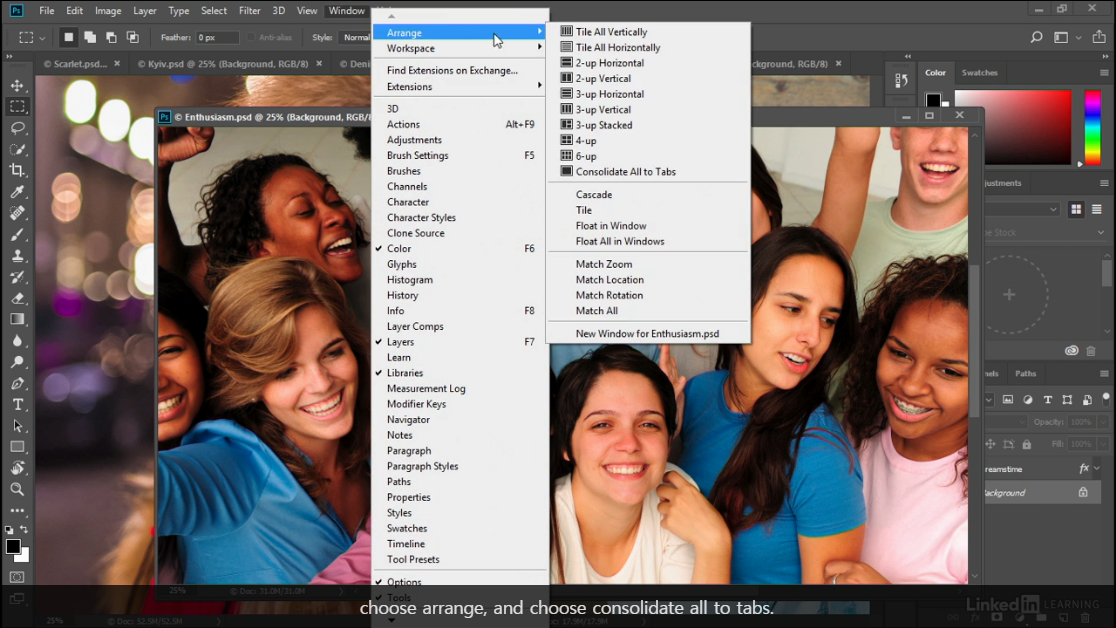Image resolution: width=1116 pixels, height=628 pixels.
Task: Click the Feather input field
Action: pyautogui.click(x=217, y=37)
